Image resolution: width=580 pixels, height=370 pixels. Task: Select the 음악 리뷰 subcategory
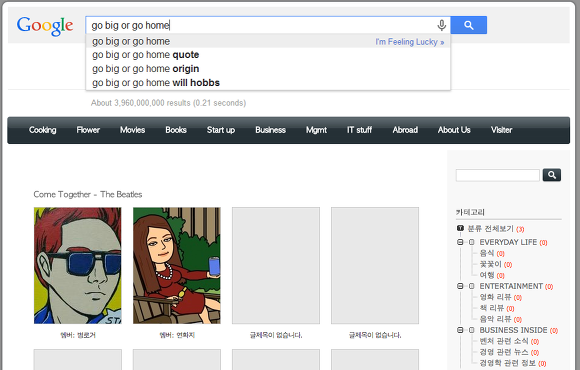[495, 319]
